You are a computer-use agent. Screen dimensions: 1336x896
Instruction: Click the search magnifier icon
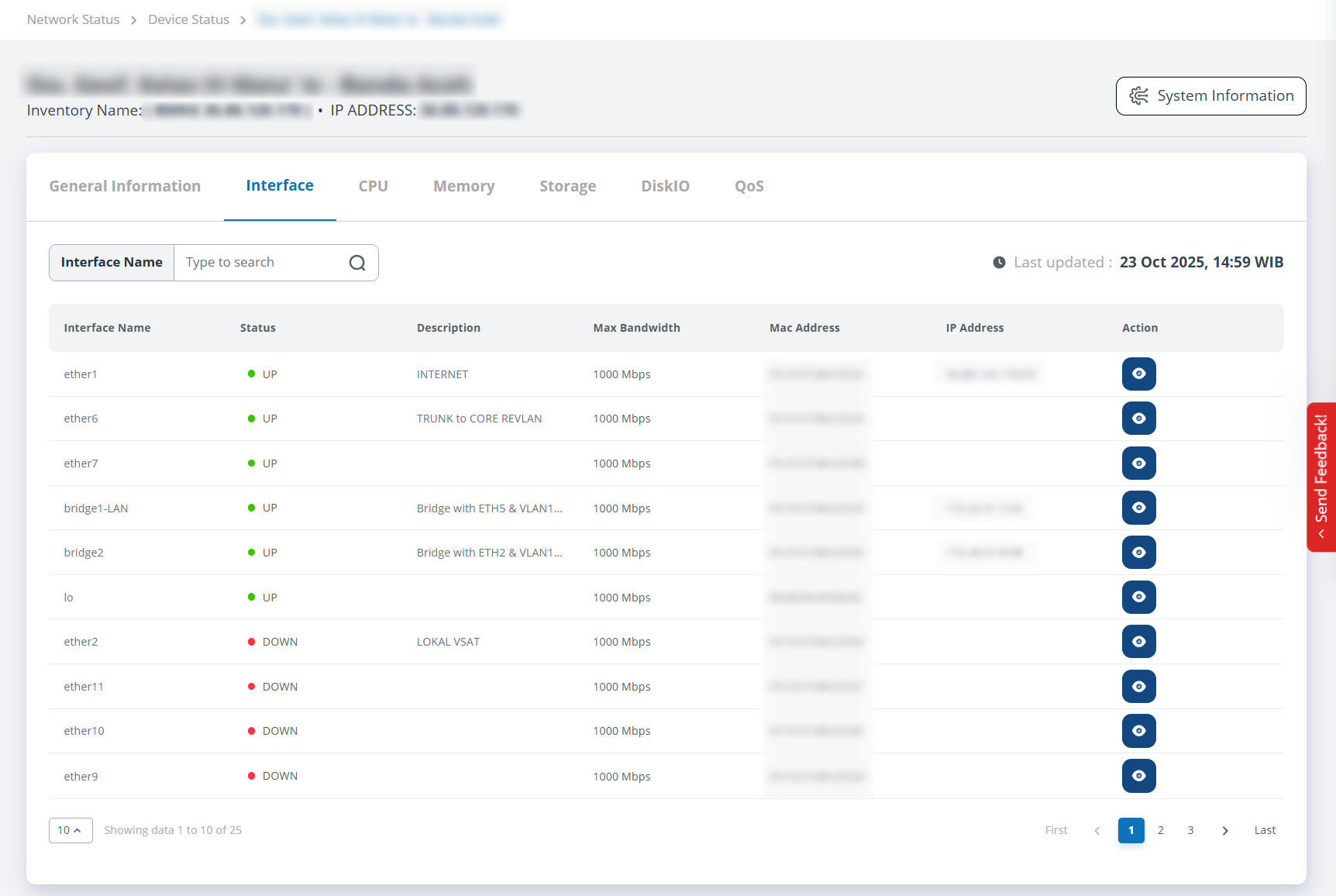[x=357, y=262]
